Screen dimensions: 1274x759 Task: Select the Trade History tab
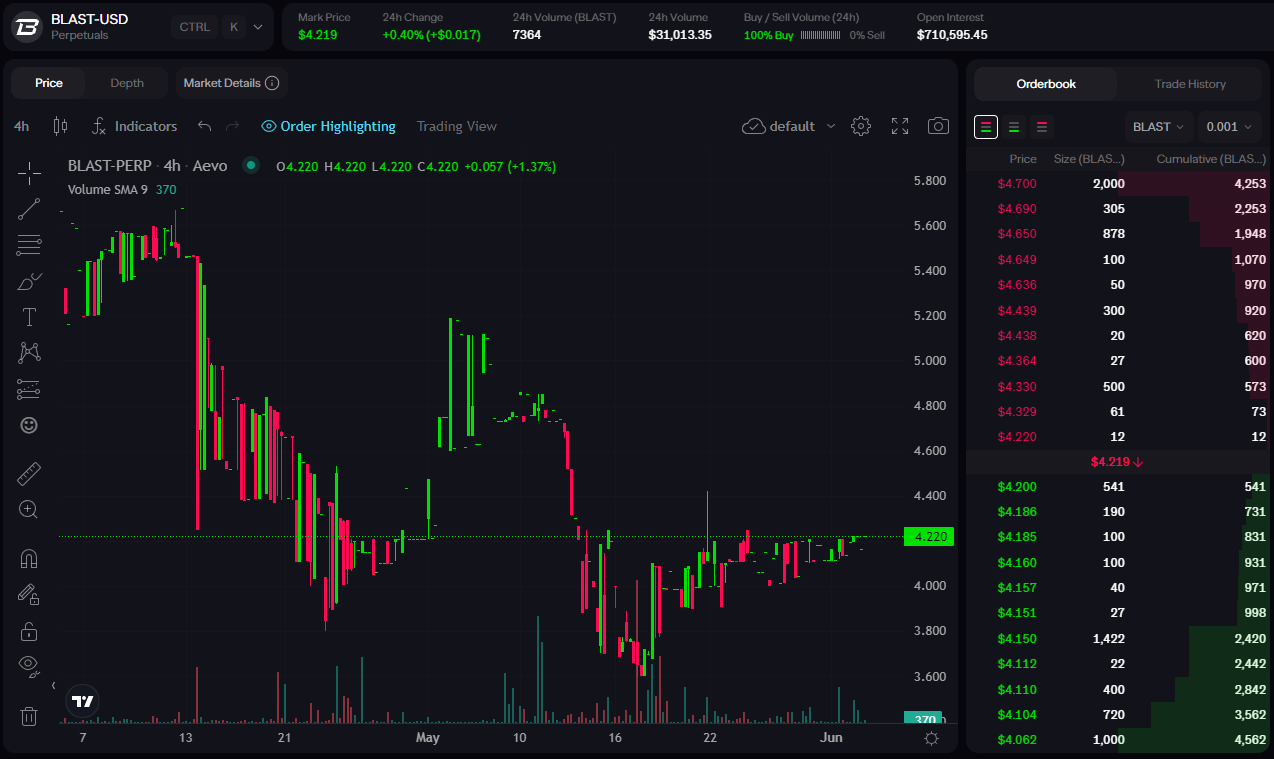pyautogui.click(x=1190, y=84)
